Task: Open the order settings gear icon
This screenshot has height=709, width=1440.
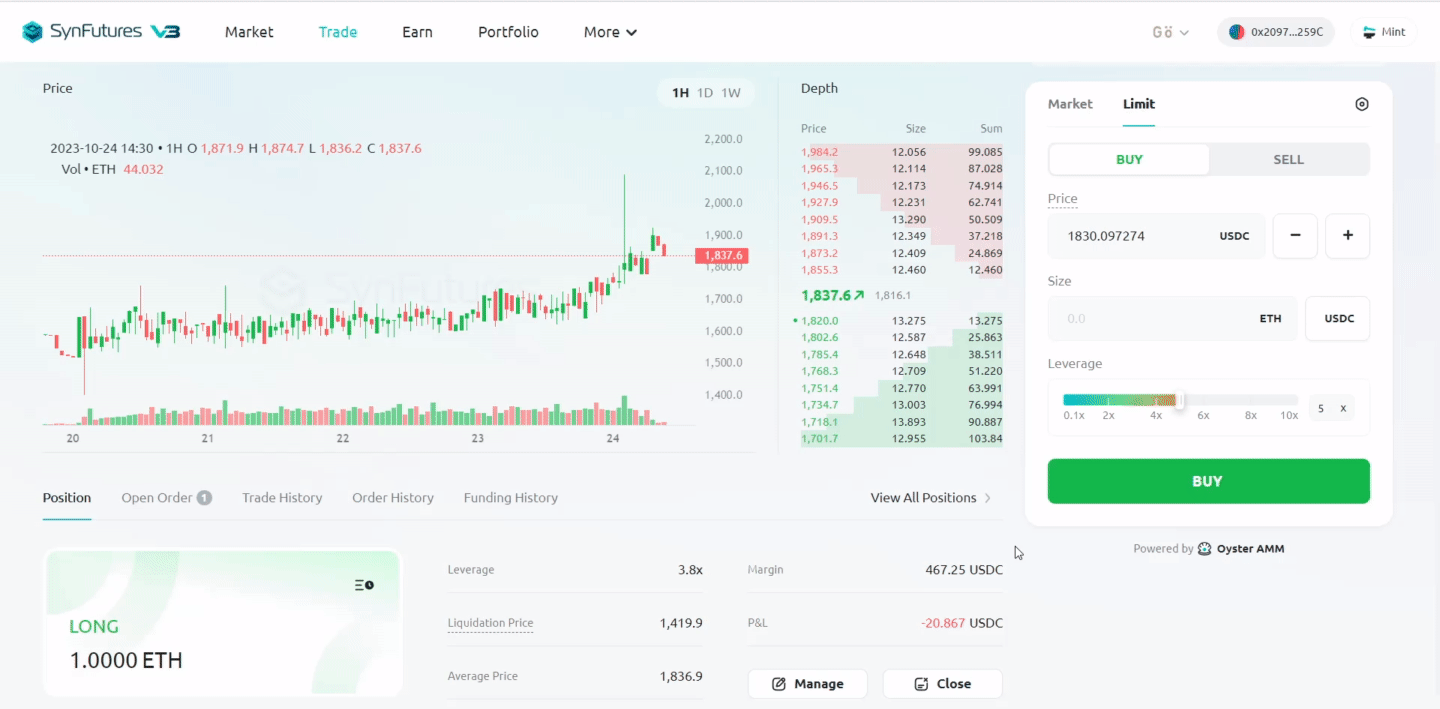Action: [1361, 104]
